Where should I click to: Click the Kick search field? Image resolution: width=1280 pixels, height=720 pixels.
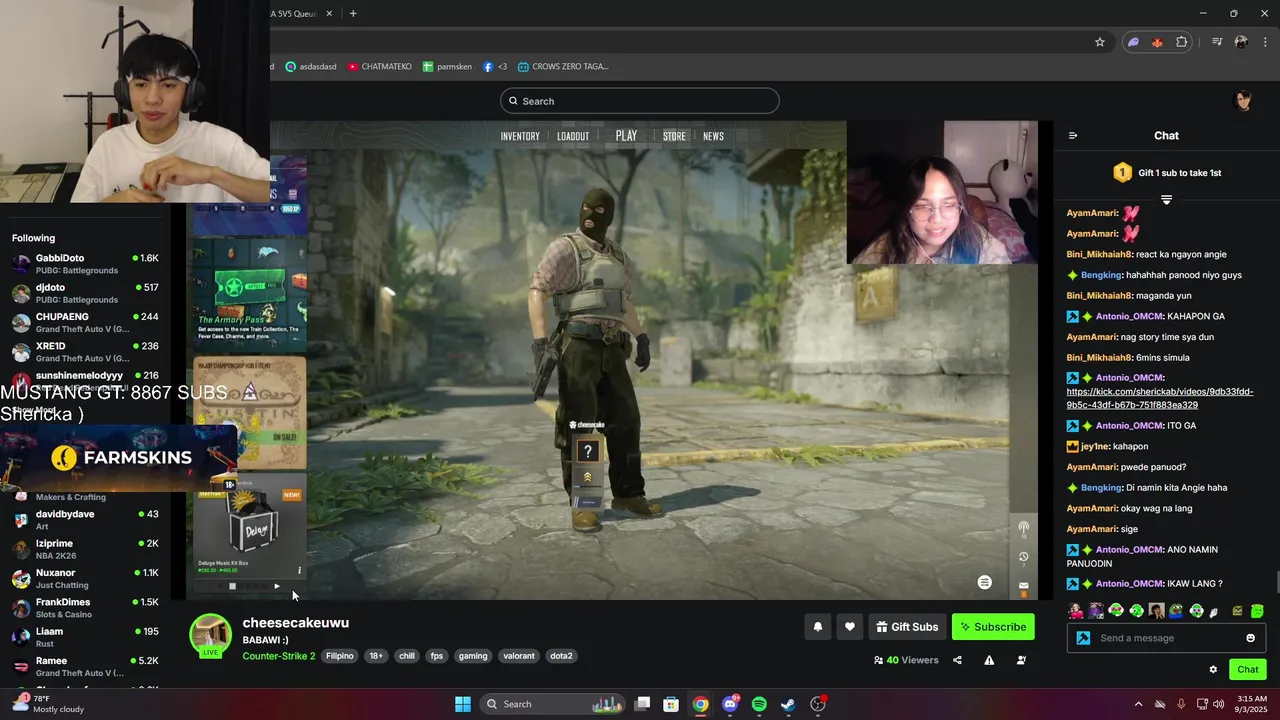[x=640, y=101]
